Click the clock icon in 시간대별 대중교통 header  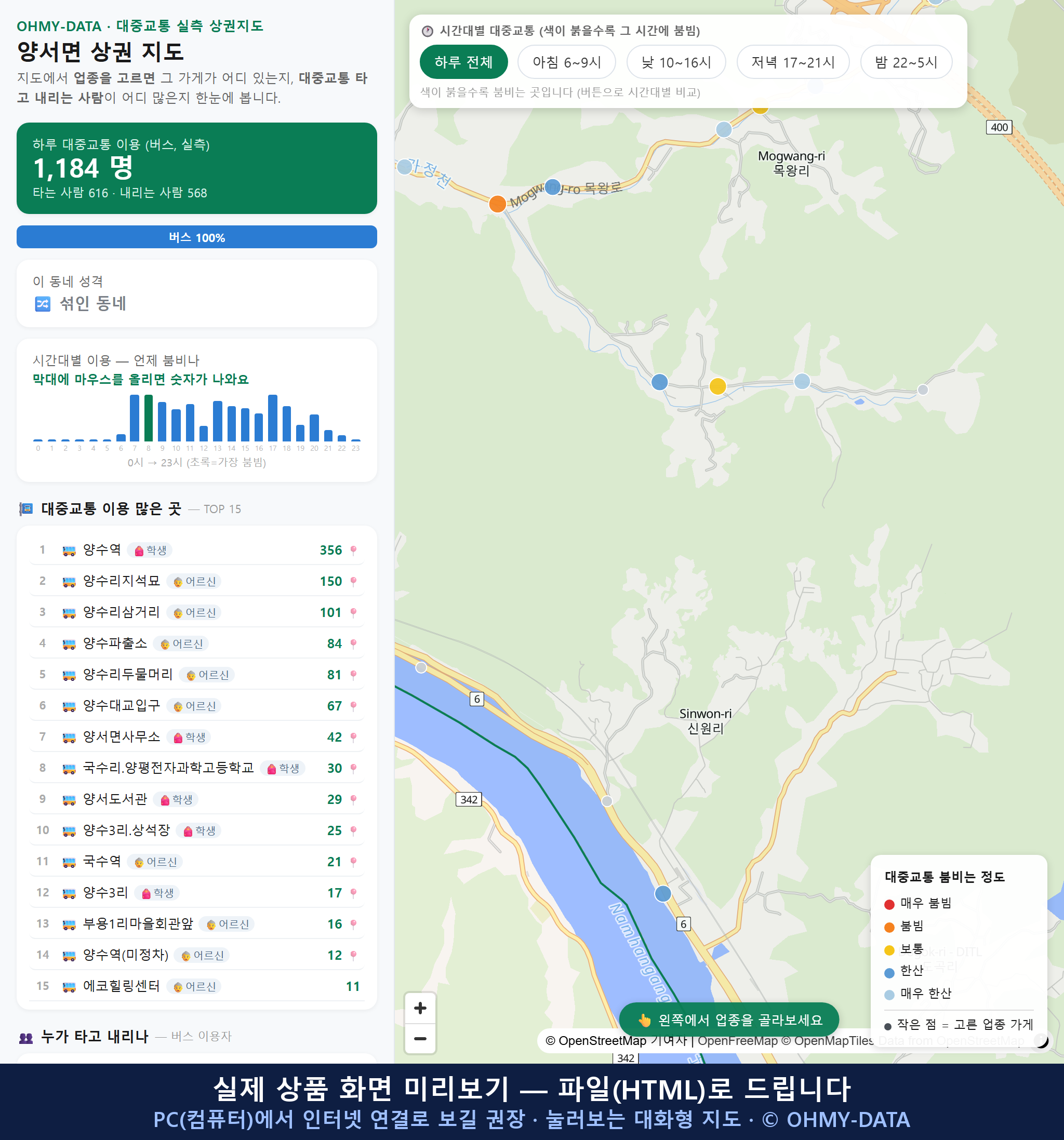click(x=428, y=31)
